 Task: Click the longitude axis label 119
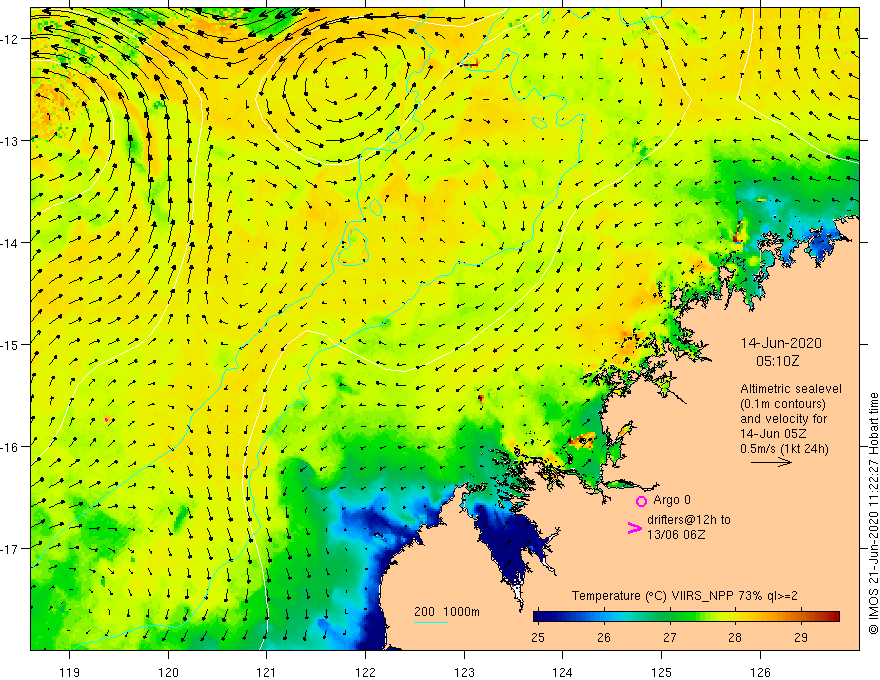70,672
